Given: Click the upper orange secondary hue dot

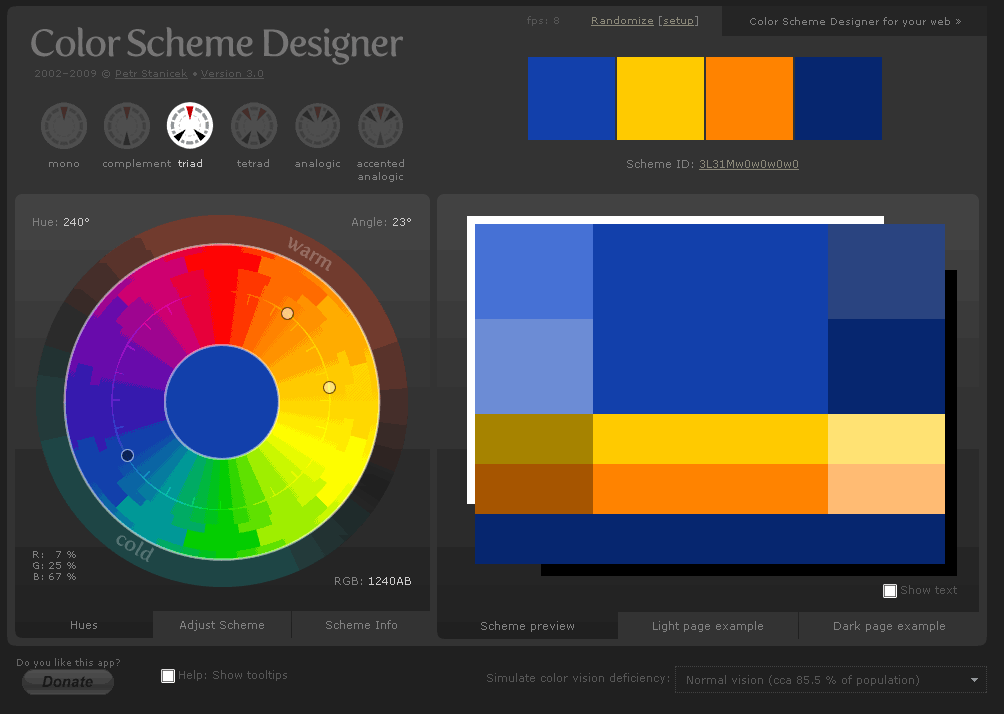Looking at the screenshot, I should click(287, 314).
